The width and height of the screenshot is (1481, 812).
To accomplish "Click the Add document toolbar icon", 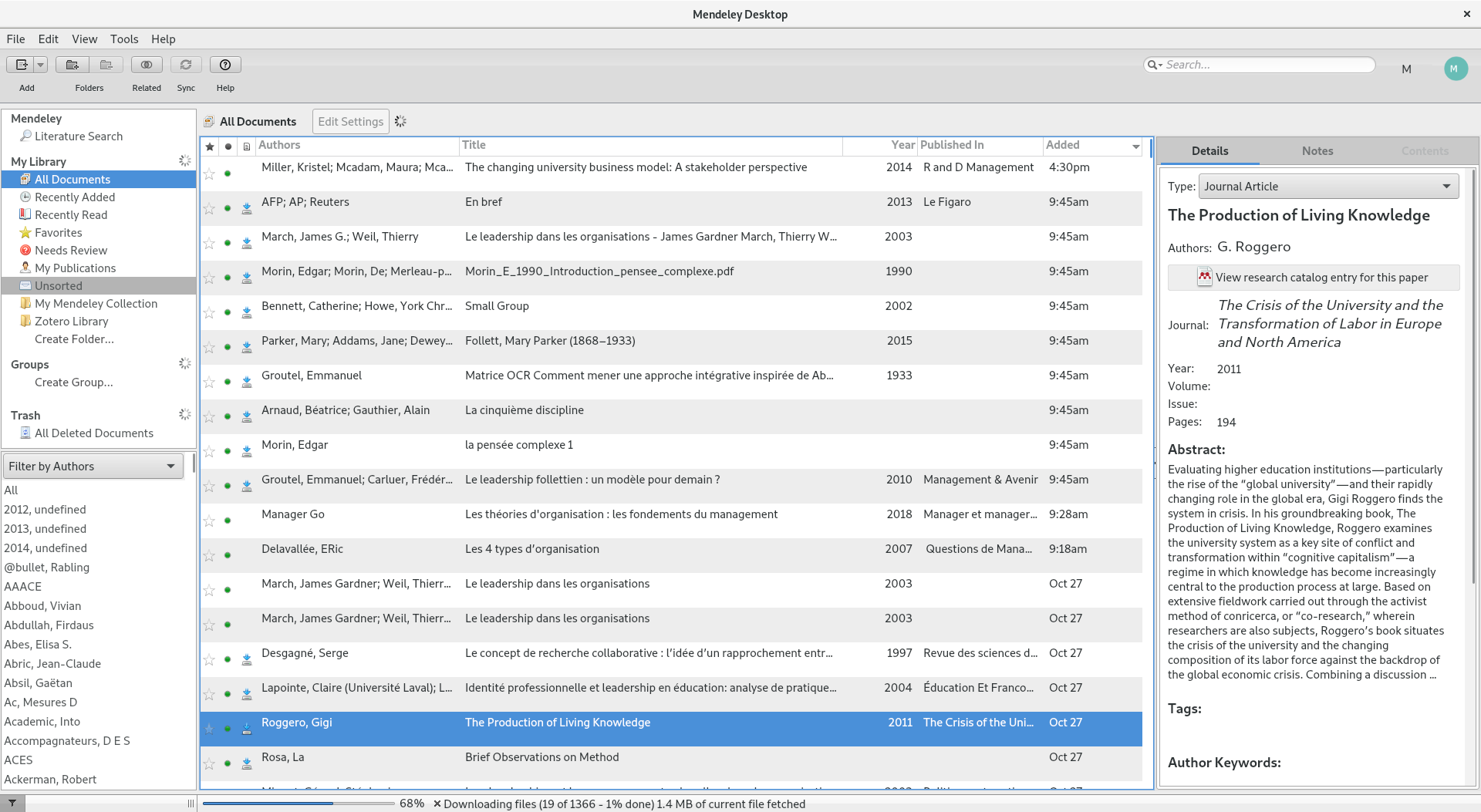I will pos(21,65).
